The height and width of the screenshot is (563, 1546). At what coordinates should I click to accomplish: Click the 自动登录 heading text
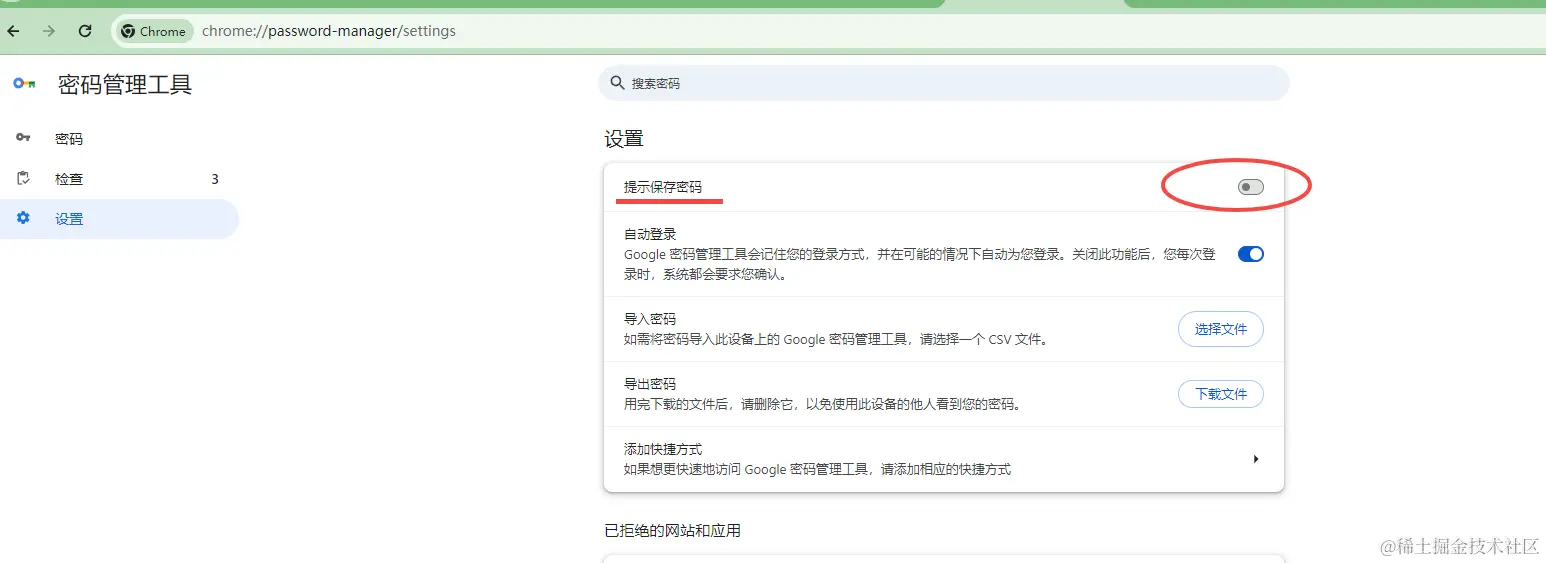click(650, 234)
